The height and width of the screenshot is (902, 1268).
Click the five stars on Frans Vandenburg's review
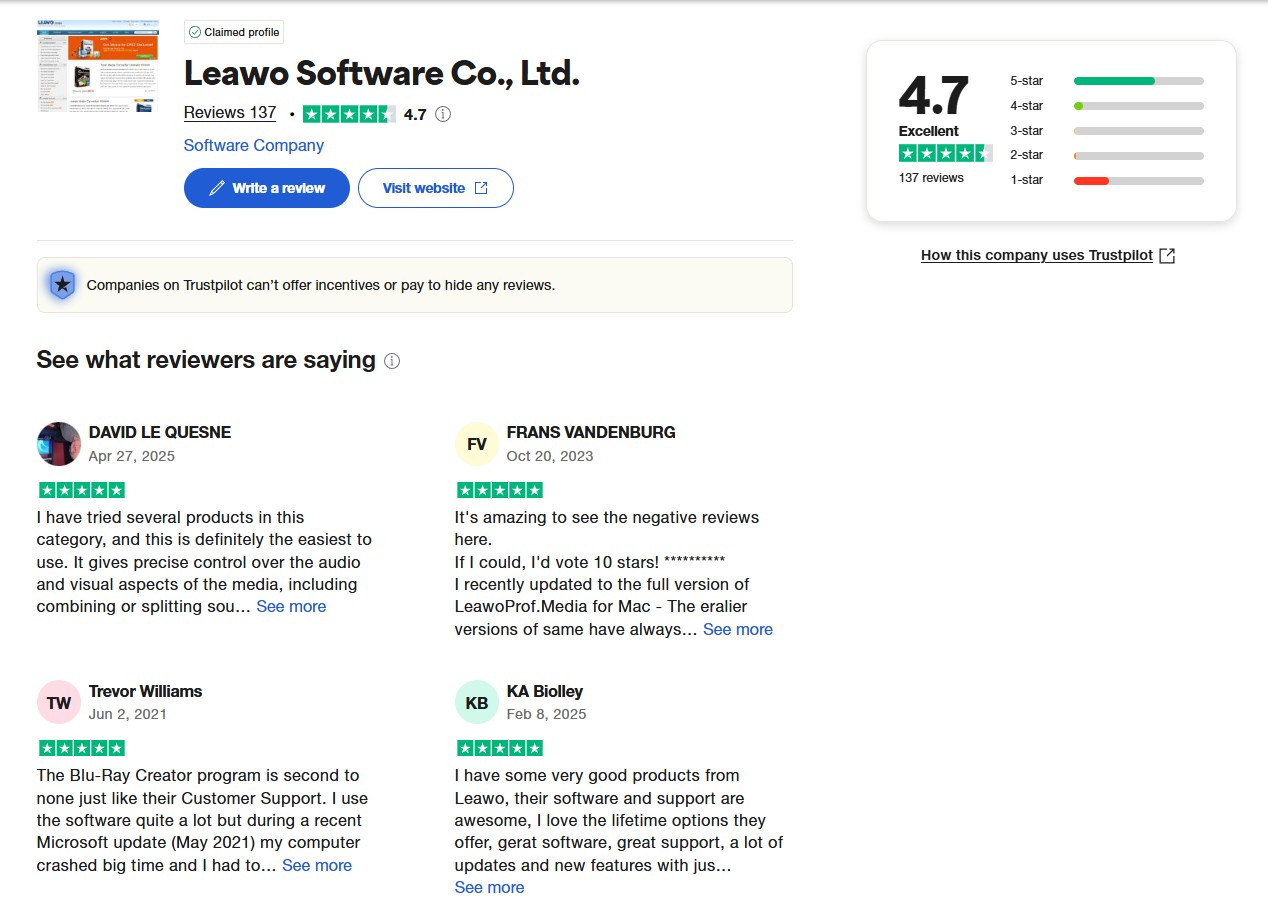(500, 490)
